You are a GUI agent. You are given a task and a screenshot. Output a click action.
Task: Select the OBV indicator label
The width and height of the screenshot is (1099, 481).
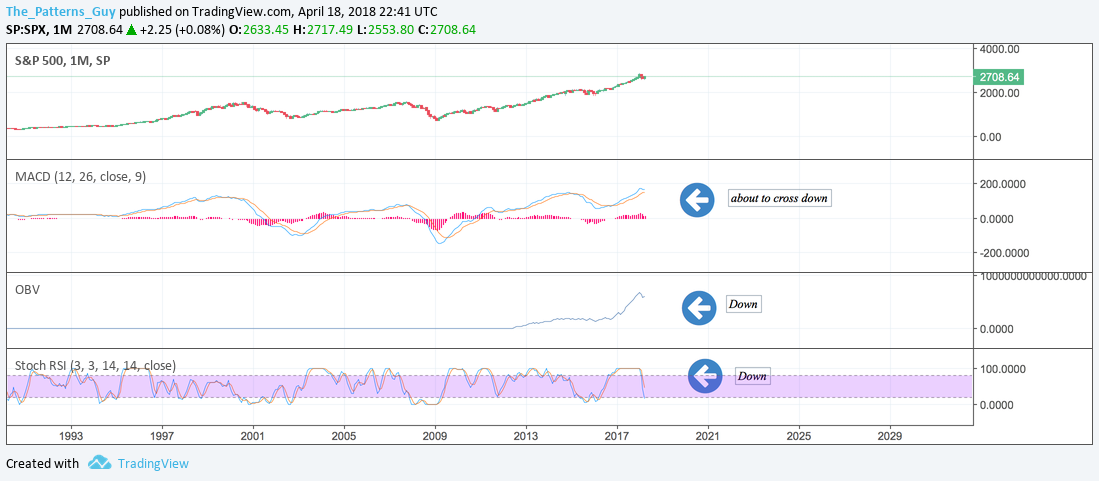[27, 289]
